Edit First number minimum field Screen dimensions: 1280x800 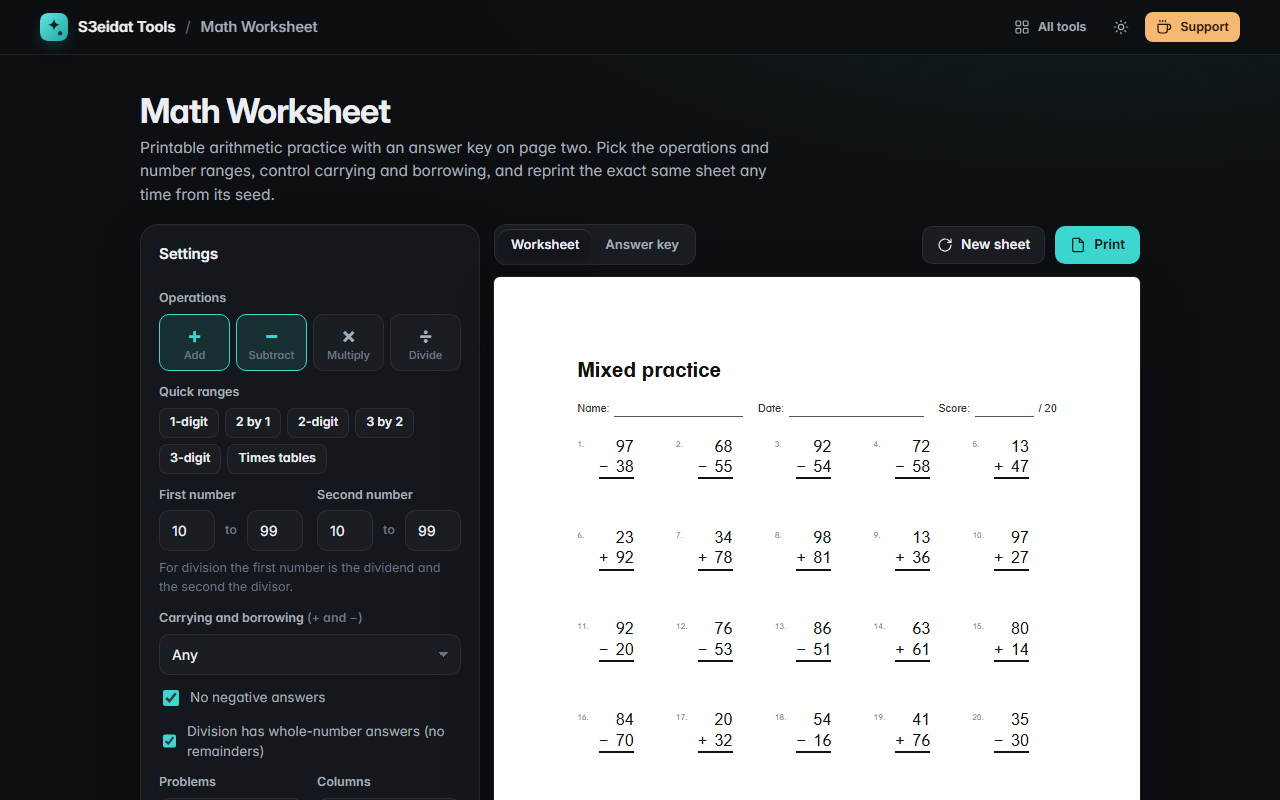187,531
